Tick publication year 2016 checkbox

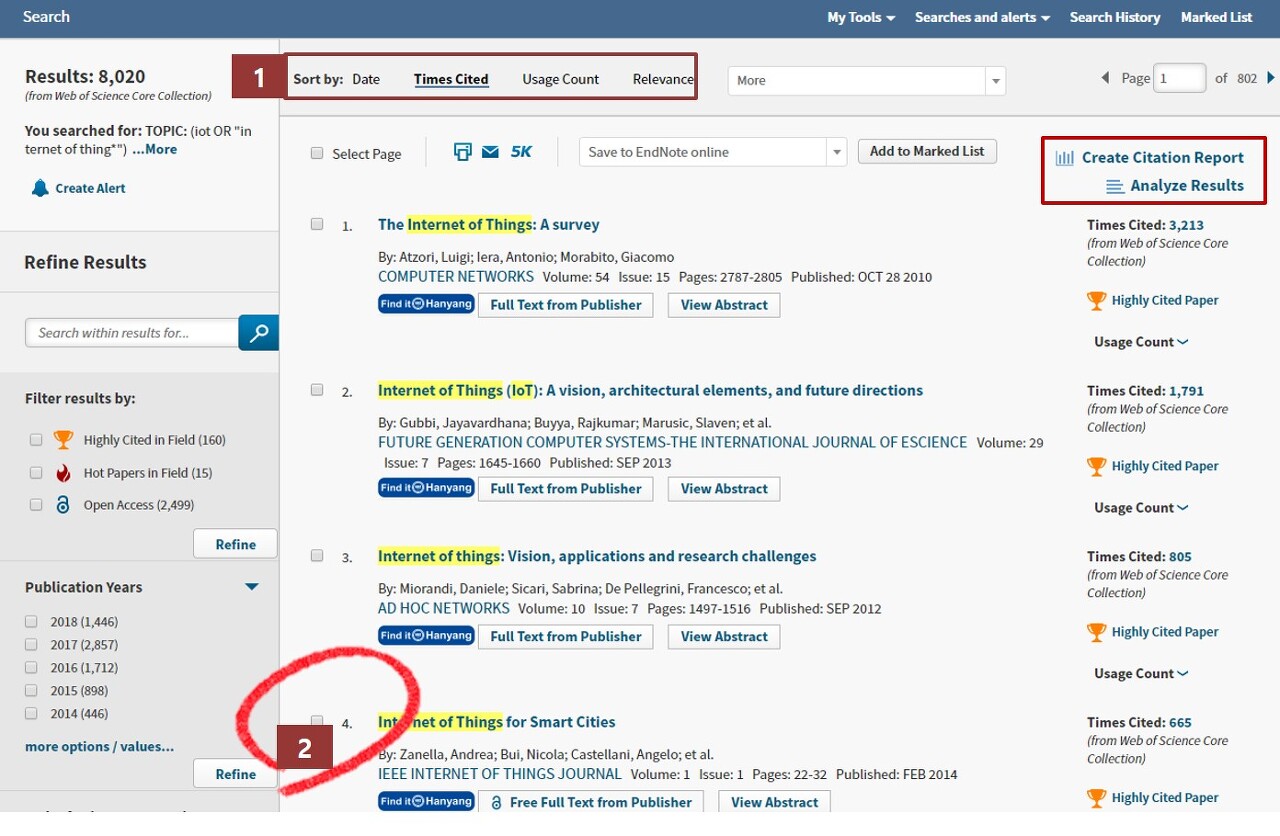tap(31, 668)
